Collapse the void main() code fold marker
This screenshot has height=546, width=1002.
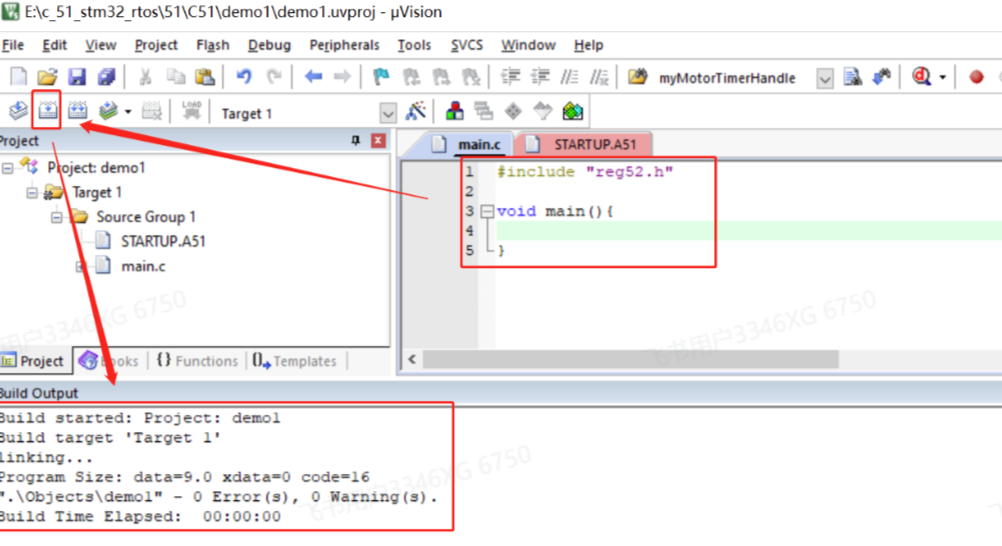coord(487,211)
